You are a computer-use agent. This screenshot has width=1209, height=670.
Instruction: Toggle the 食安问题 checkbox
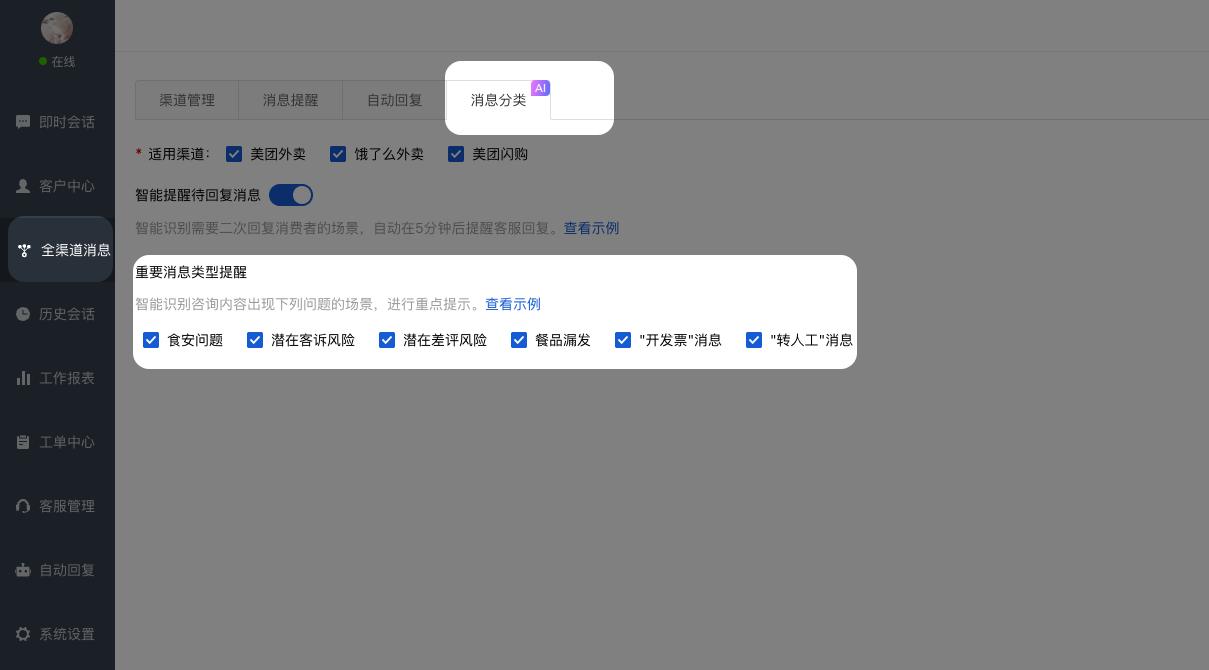pyautogui.click(x=151, y=340)
